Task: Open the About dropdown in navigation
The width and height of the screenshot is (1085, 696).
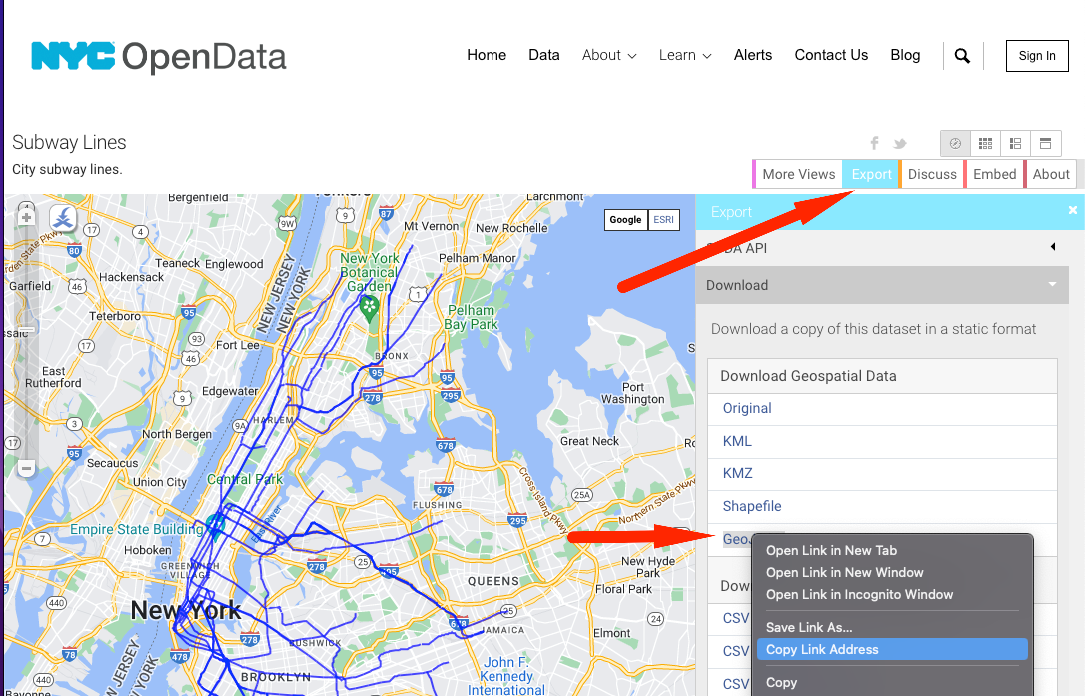Action: 609,55
